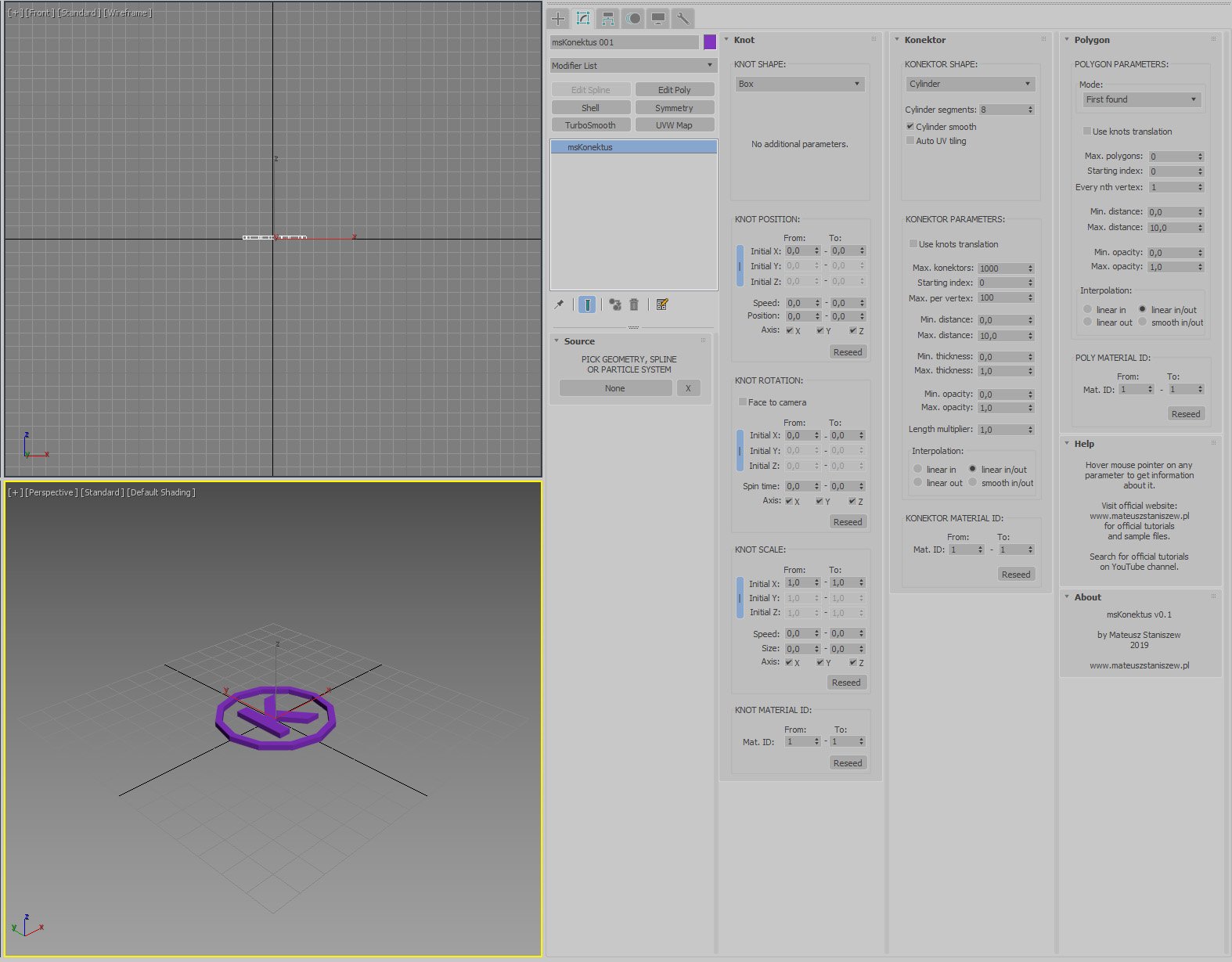Toggle Show End Result in modifier stack
Viewport: 1232px width, 962px height.
587,304
